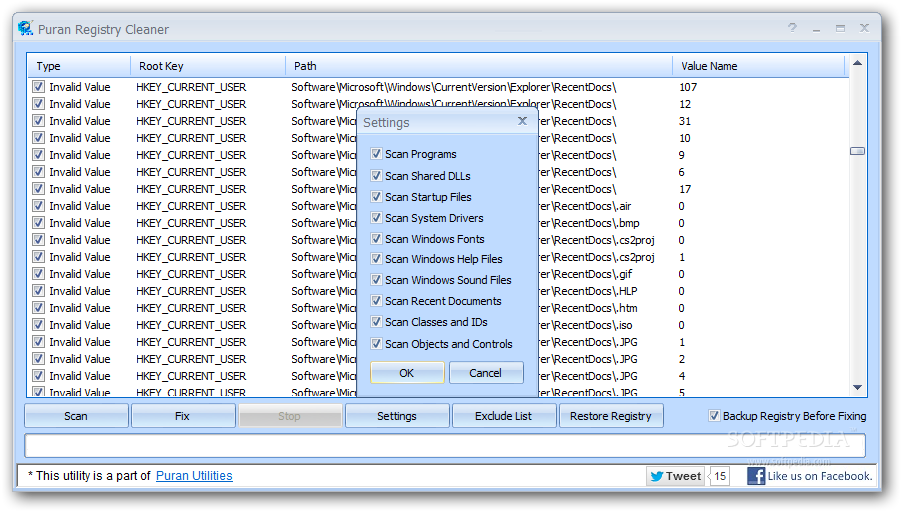Sort by the Path column header

click(x=479, y=66)
